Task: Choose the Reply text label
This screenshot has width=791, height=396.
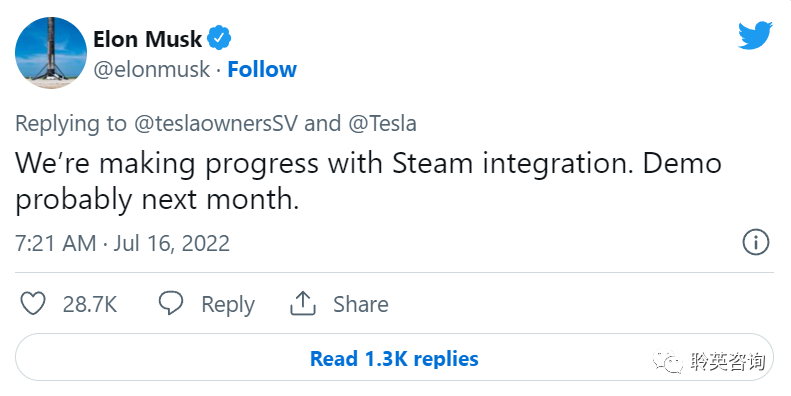Action: tap(228, 305)
